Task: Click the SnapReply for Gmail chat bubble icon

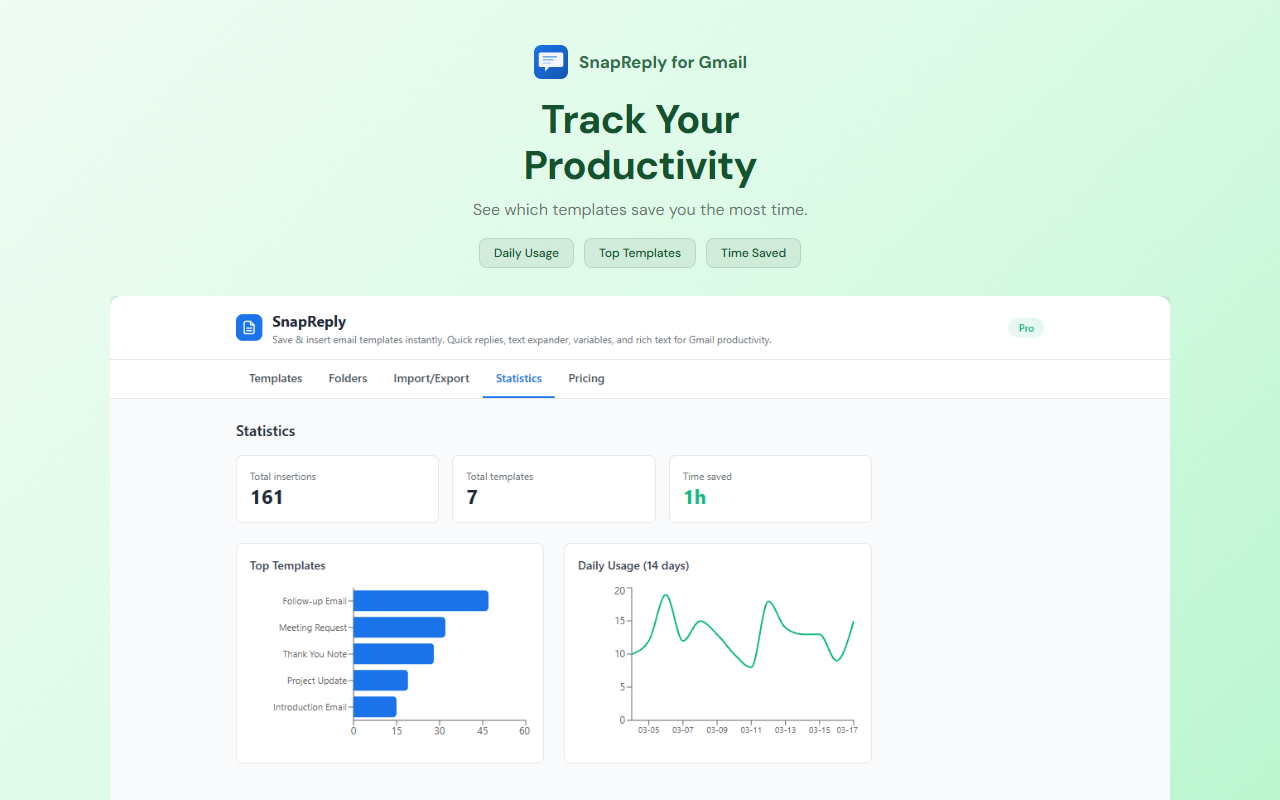Action: click(550, 61)
